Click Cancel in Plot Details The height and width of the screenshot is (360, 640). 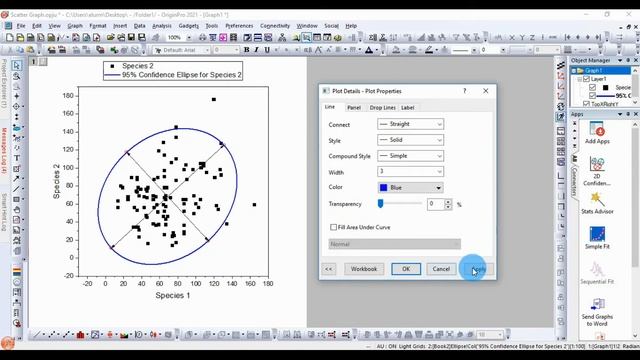tap(441, 269)
